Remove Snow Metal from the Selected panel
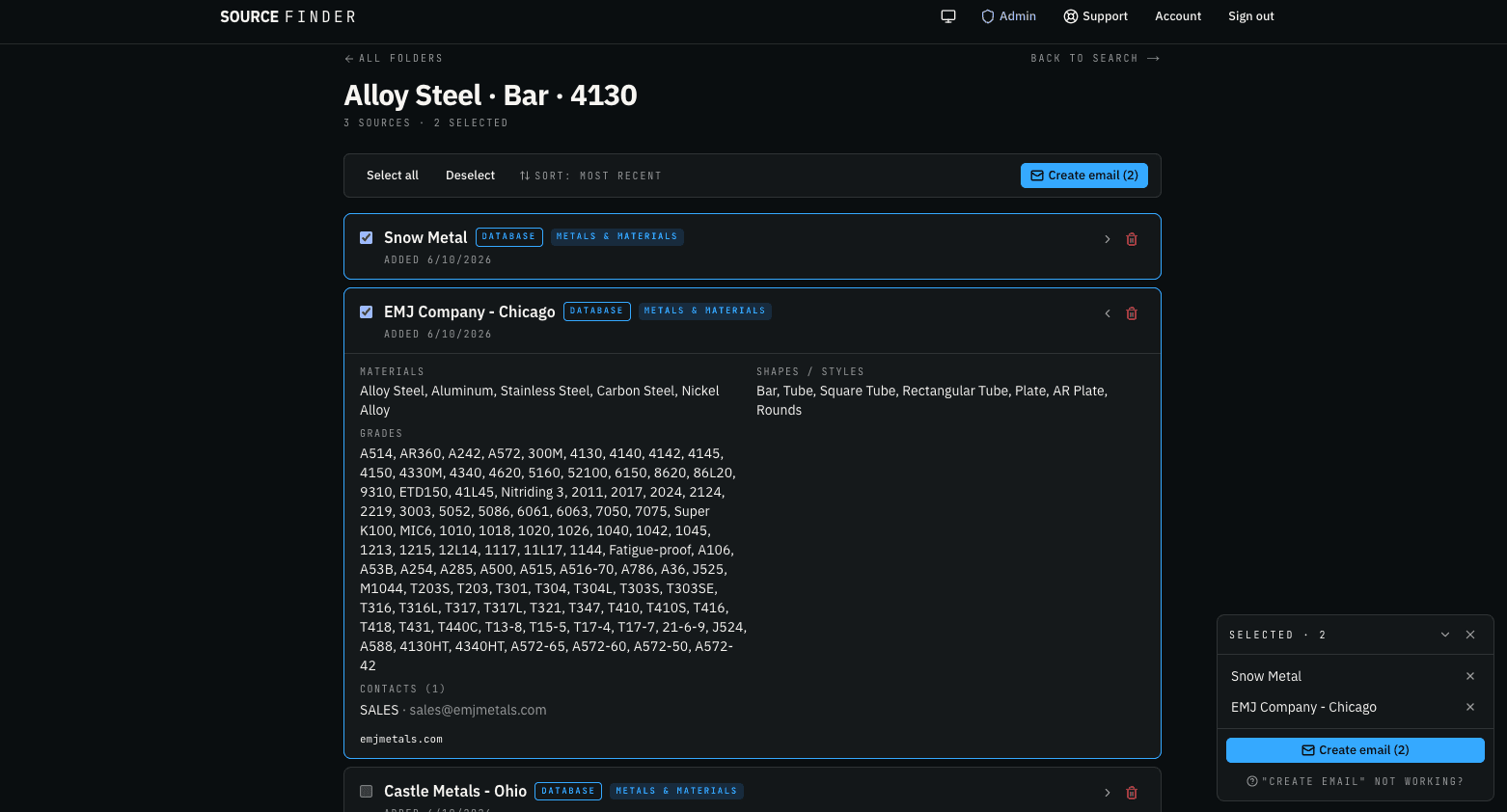Viewport: 1507px width, 812px height. 1470,676
